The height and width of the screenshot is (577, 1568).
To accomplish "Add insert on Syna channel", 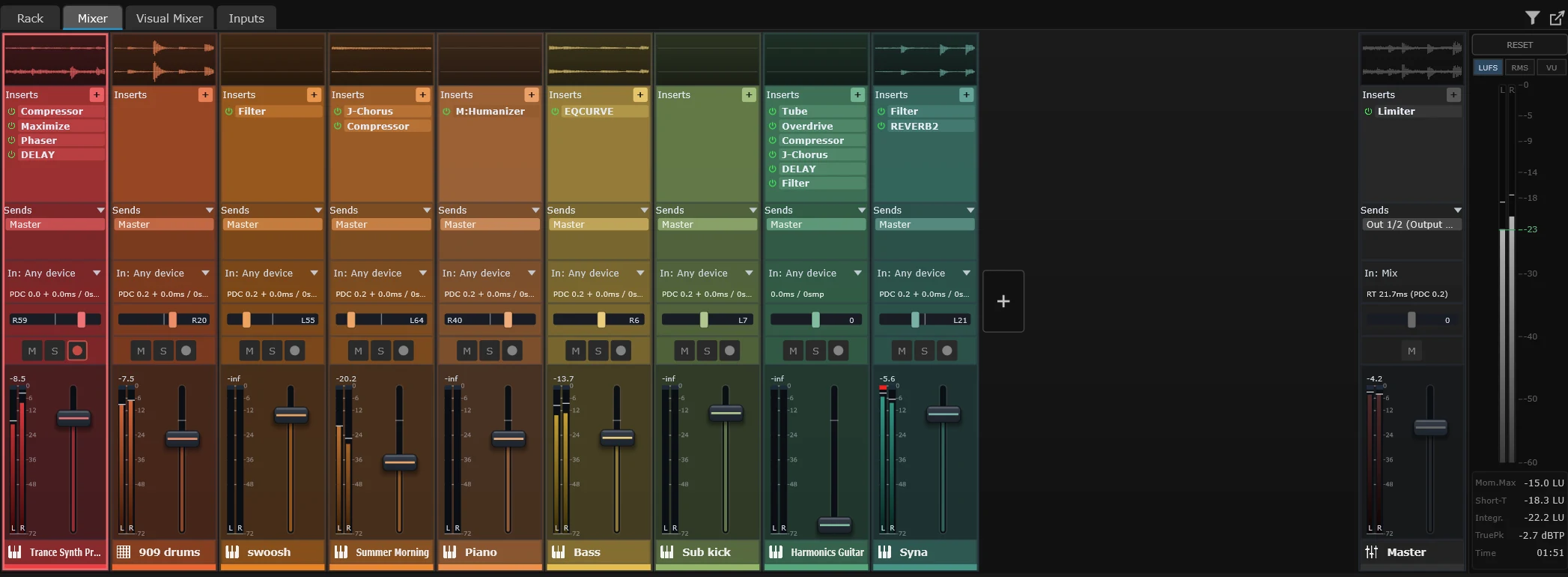I will point(966,94).
